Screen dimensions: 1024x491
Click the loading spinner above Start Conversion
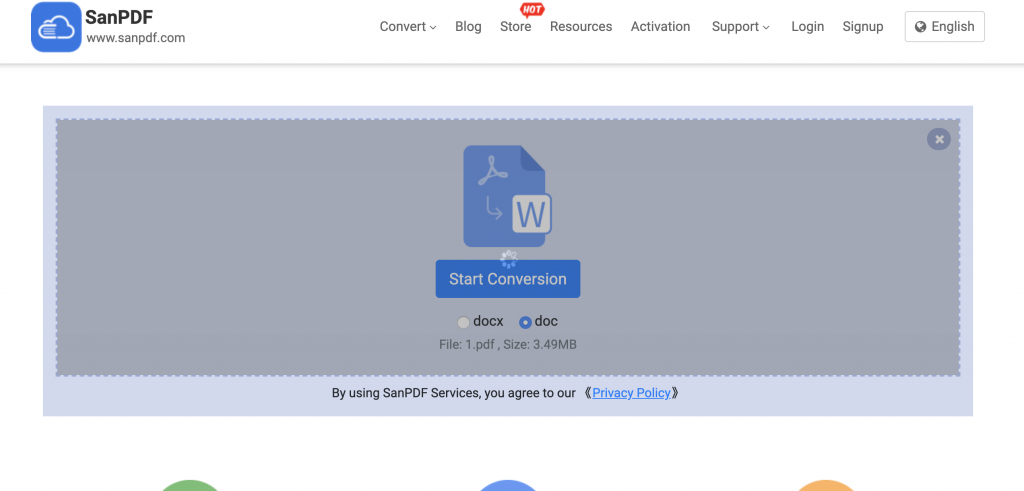click(x=508, y=259)
